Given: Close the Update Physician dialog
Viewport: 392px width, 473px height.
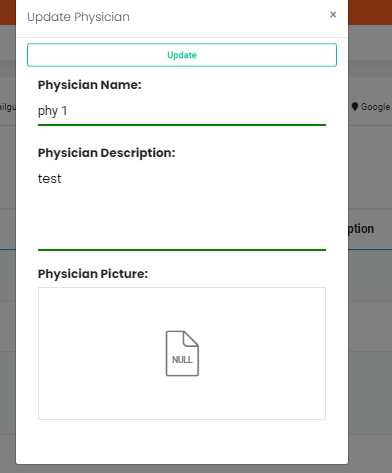Looking at the screenshot, I should click(x=333, y=15).
